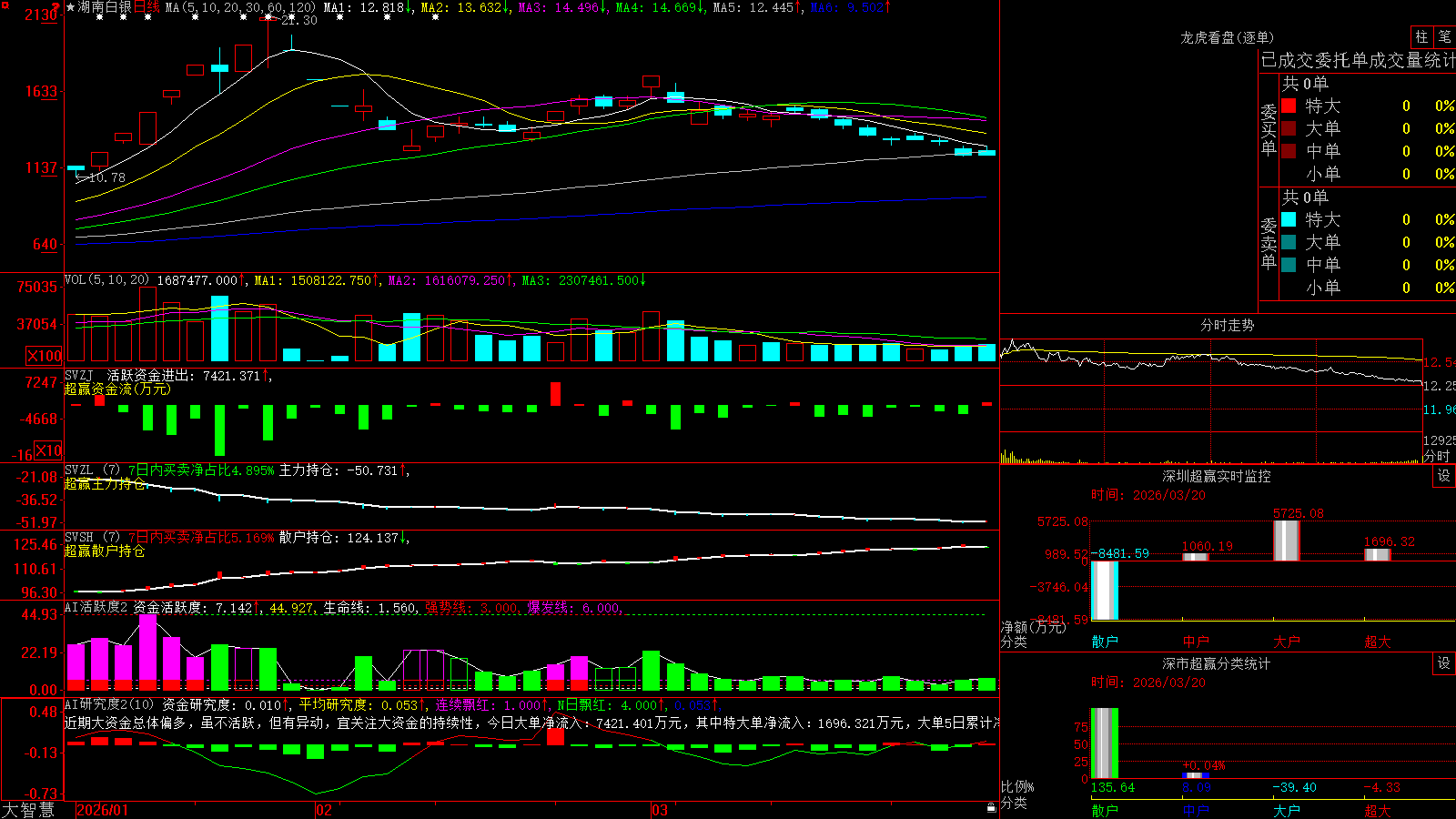
Task: Click the 2026/01 date marker on timeline
Action: pos(102,810)
